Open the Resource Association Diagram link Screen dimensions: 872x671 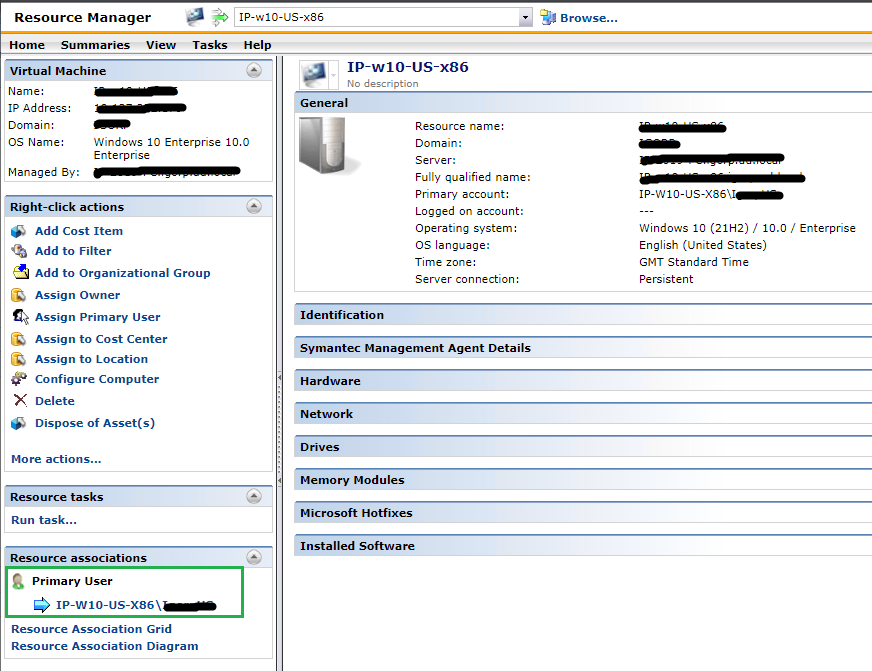click(104, 646)
